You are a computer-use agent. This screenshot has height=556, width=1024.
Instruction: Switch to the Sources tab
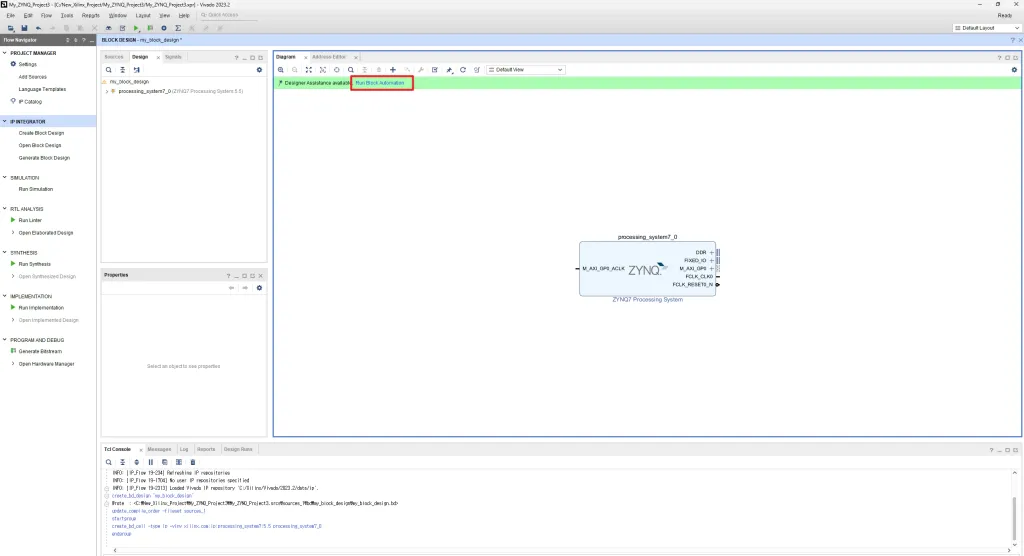[114, 57]
